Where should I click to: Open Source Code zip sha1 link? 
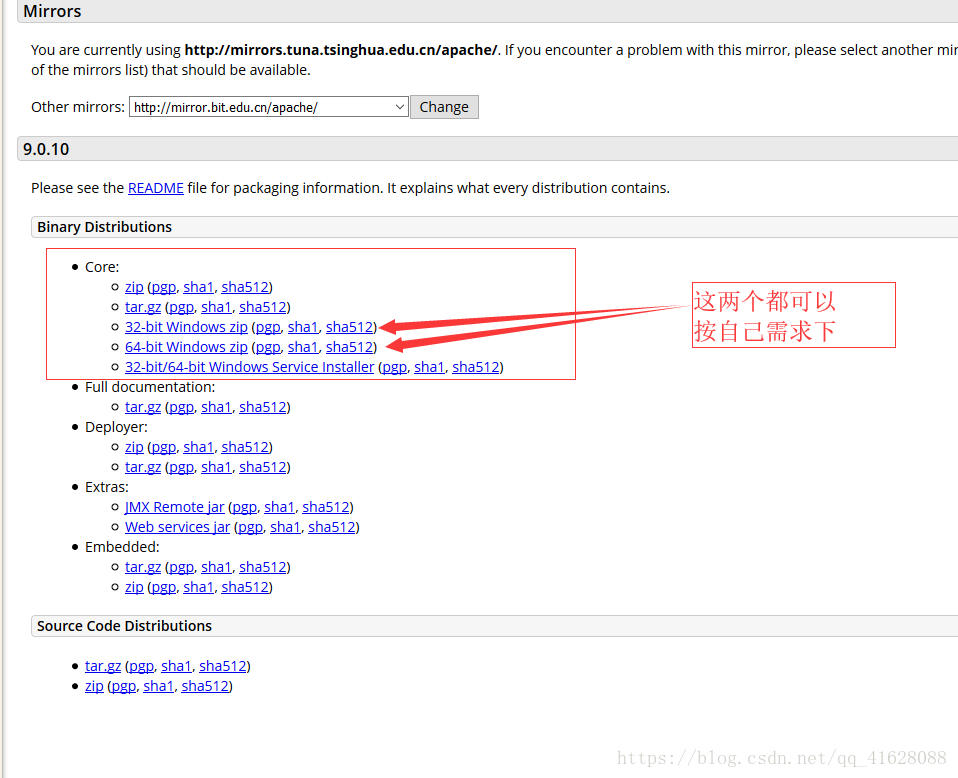pyautogui.click(x=159, y=686)
